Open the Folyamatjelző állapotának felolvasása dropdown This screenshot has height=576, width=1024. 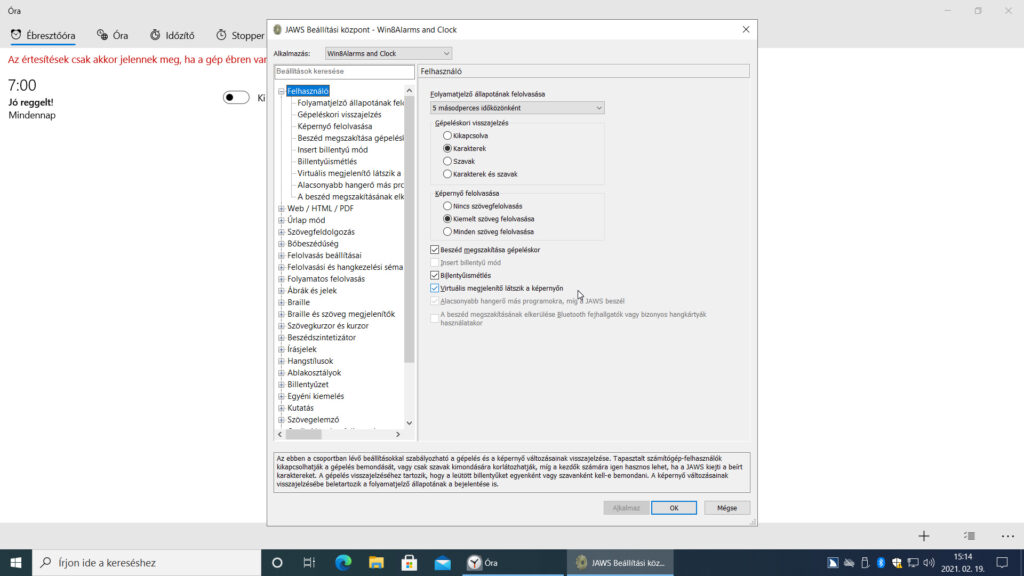(x=517, y=108)
